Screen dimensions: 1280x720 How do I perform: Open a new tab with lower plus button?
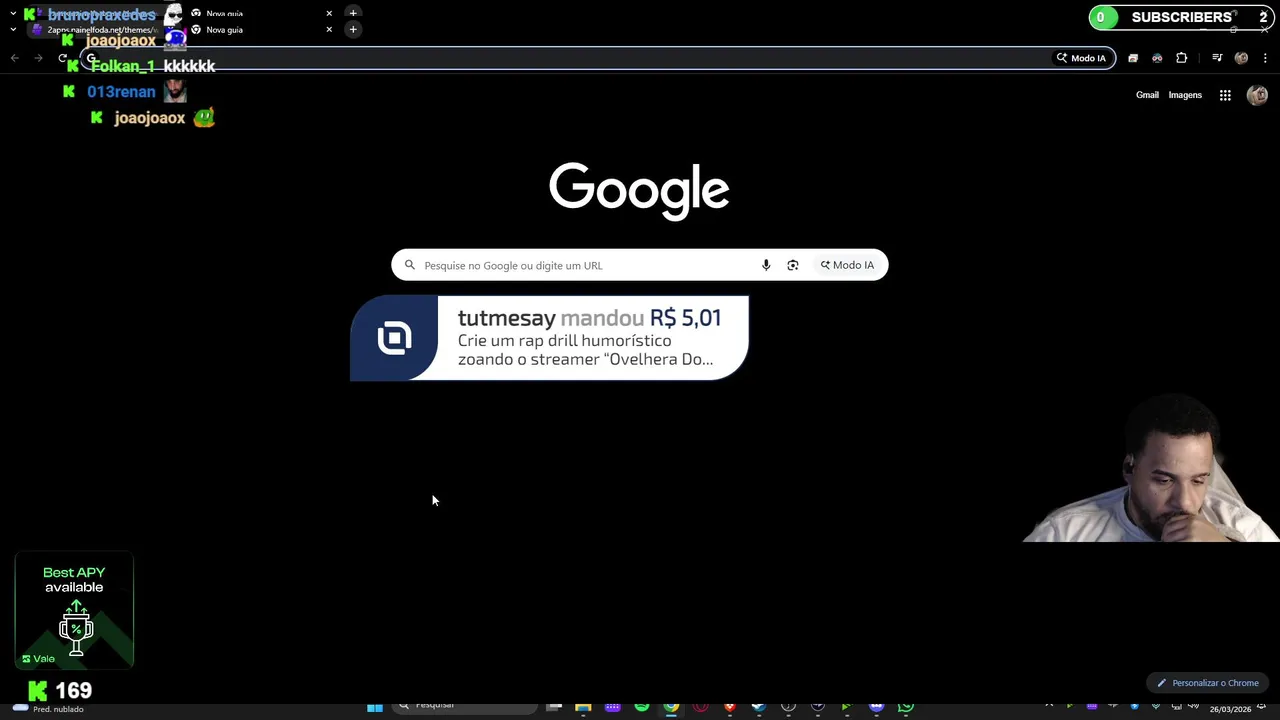click(x=353, y=29)
